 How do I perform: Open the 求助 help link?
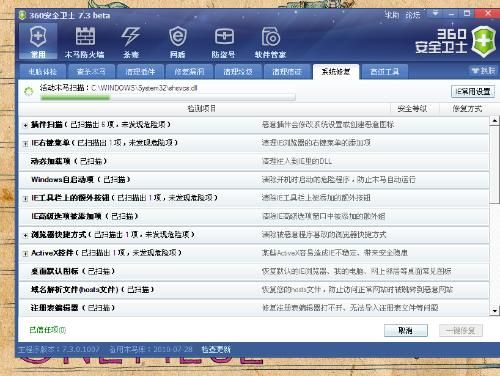pos(392,15)
